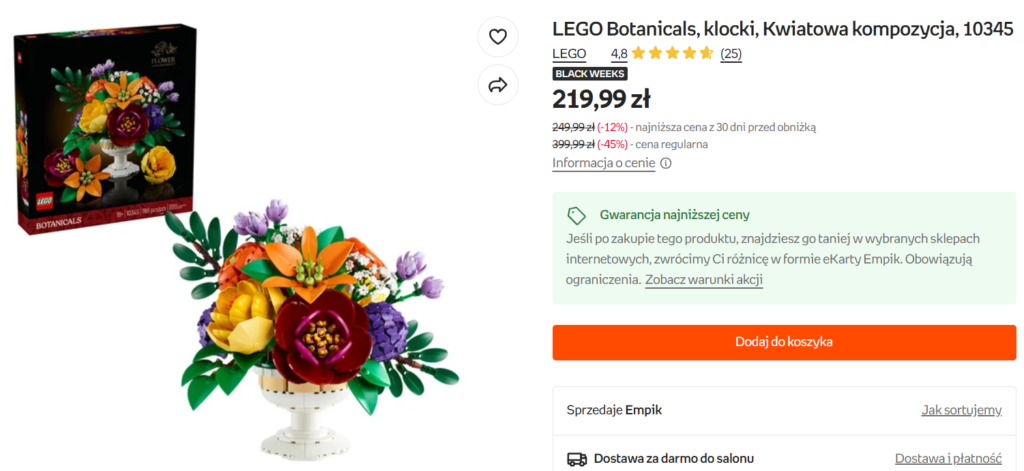
Task: Click the yellow star rating icons
Action: point(672,54)
